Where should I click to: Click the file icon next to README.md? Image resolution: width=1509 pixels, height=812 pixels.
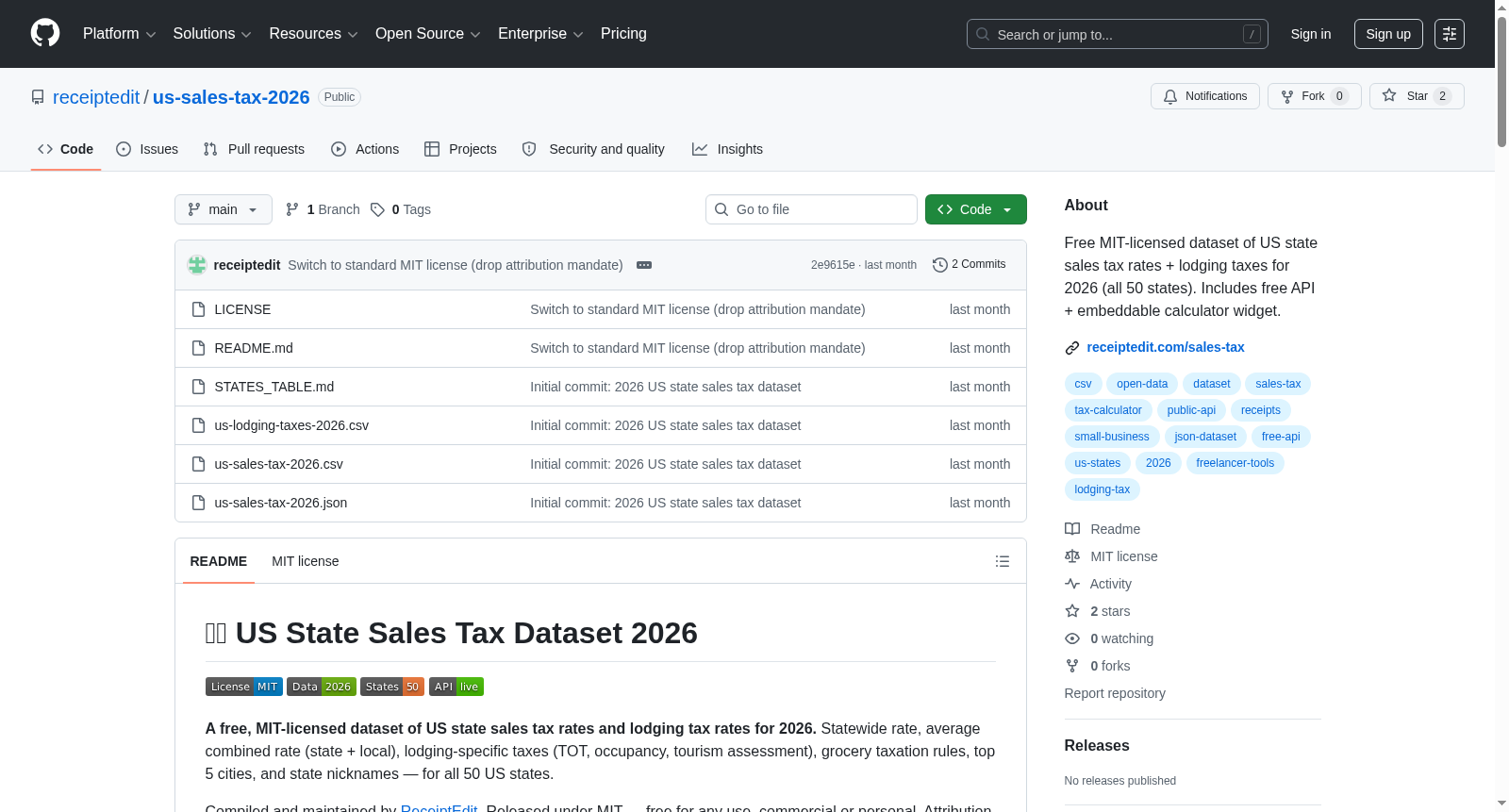(198, 348)
